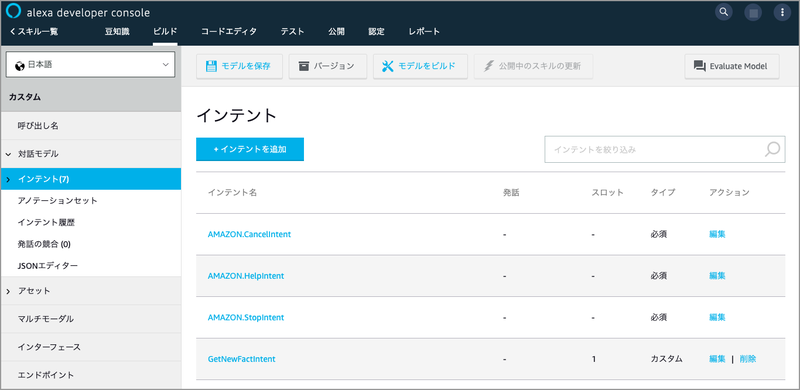Open インテント履歴 in sidebar
The height and width of the screenshot is (390, 800).
(x=46, y=223)
